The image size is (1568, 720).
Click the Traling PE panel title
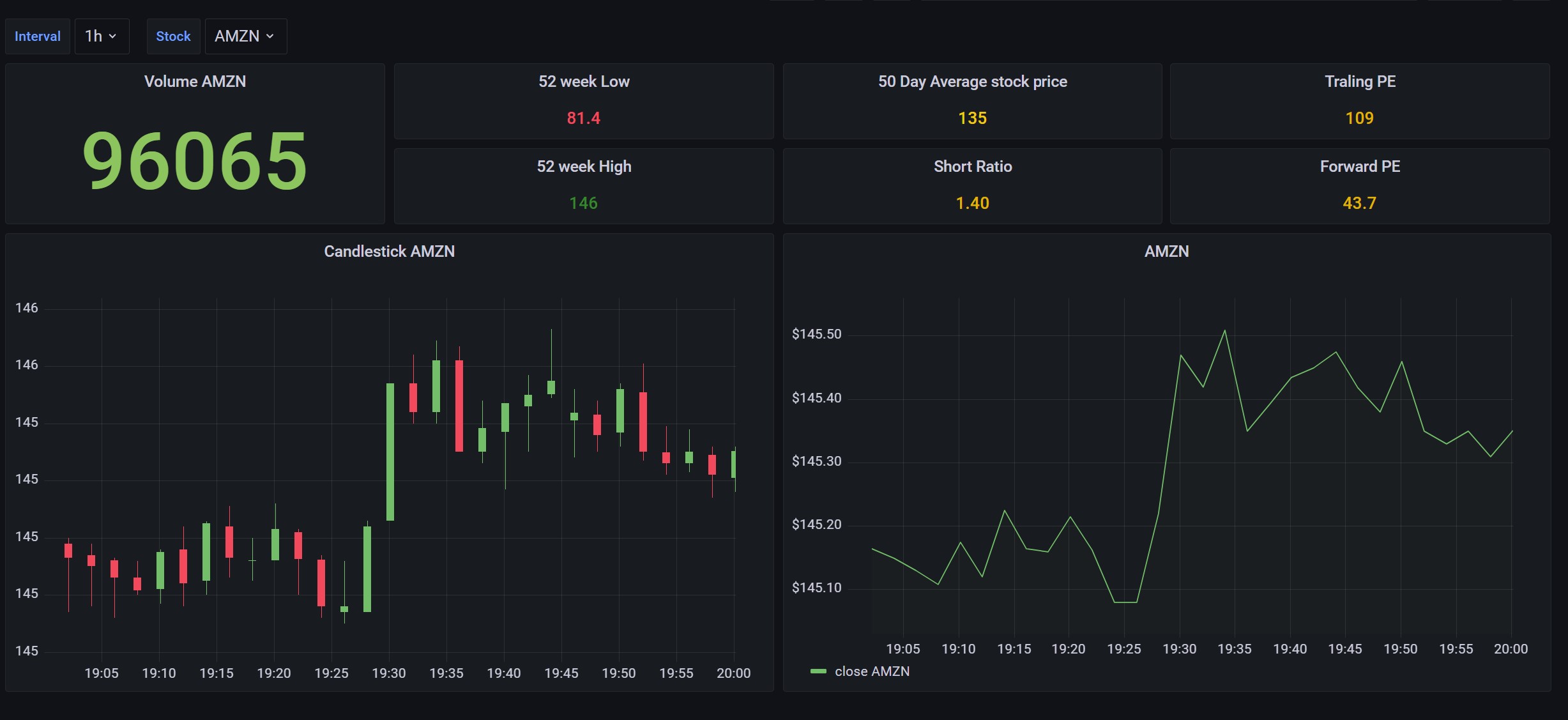point(1360,81)
